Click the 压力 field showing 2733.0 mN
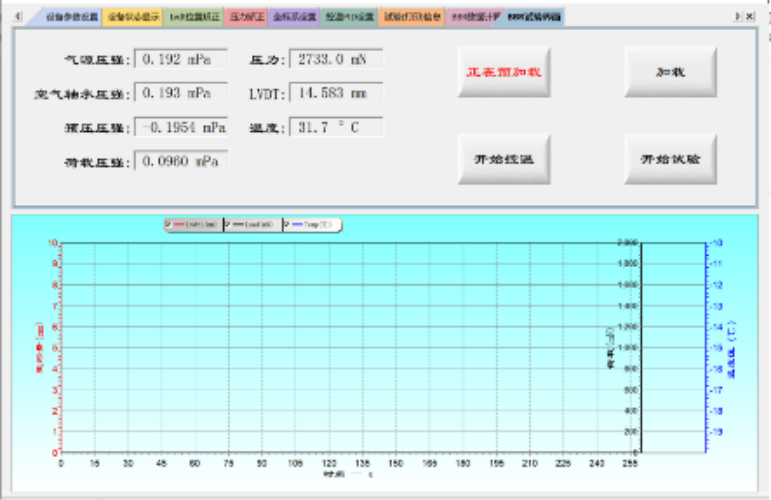This screenshot has height=500, width=771. coord(336,59)
